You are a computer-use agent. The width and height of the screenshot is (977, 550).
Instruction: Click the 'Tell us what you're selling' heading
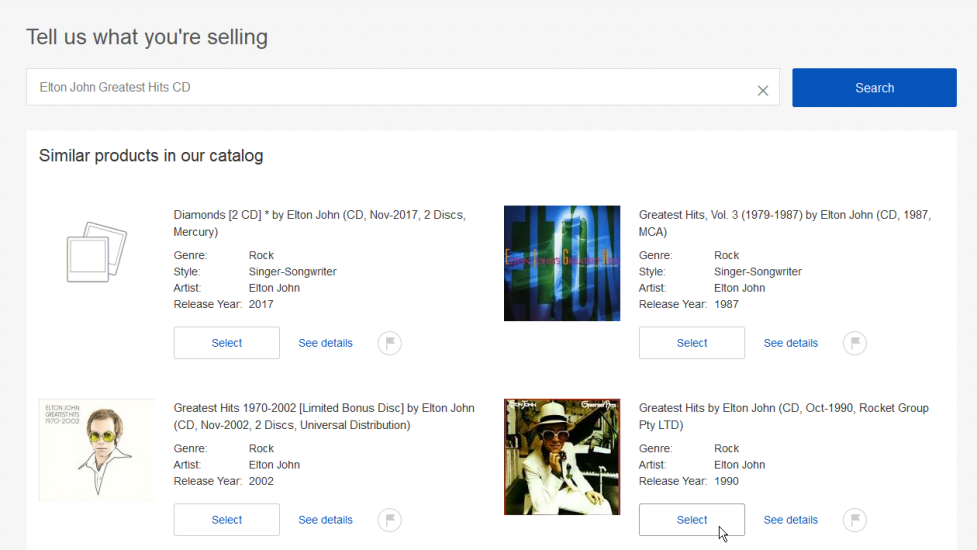click(147, 37)
